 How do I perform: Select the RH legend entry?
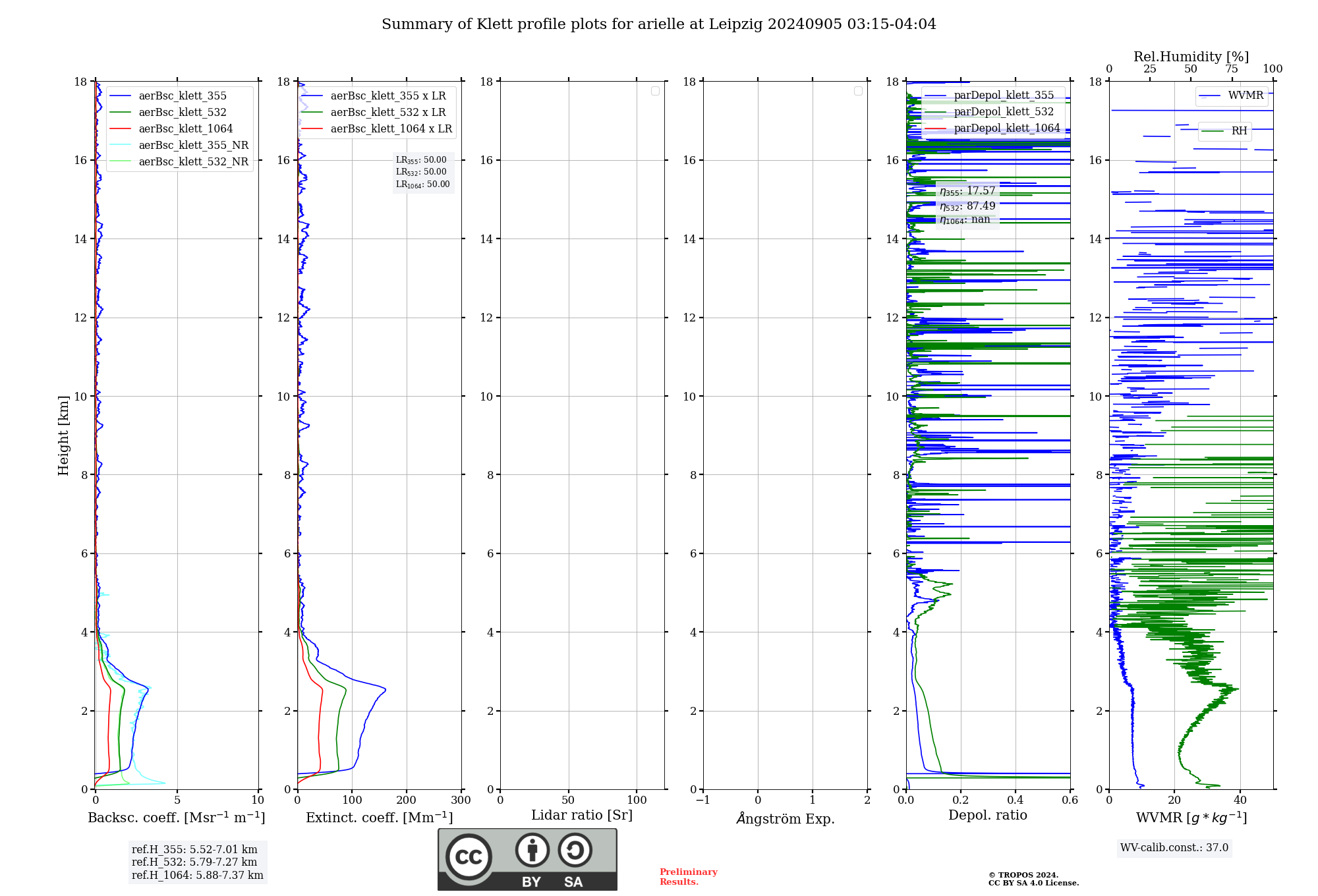click(x=1224, y=131)
